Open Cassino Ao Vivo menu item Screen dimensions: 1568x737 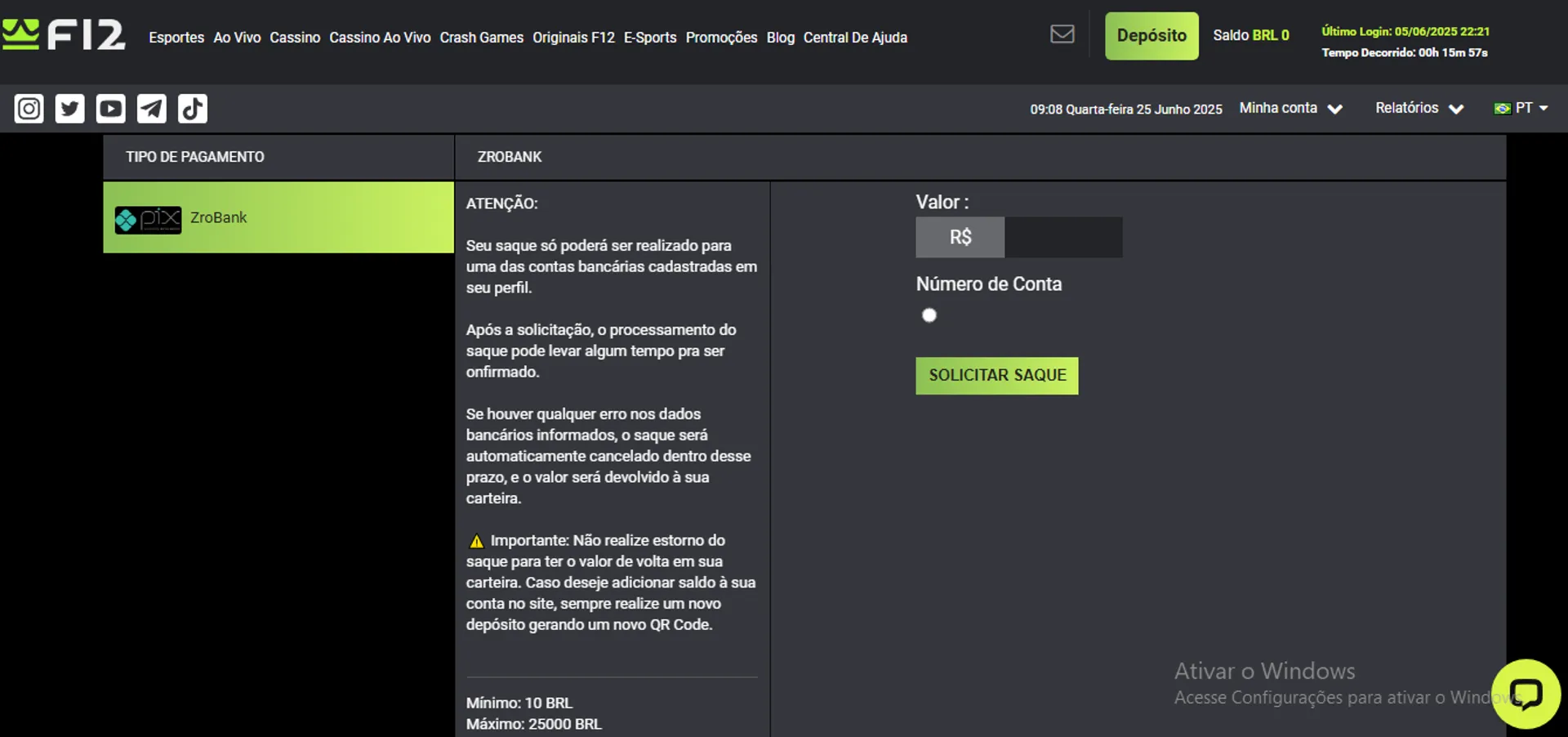pos(380,38)
